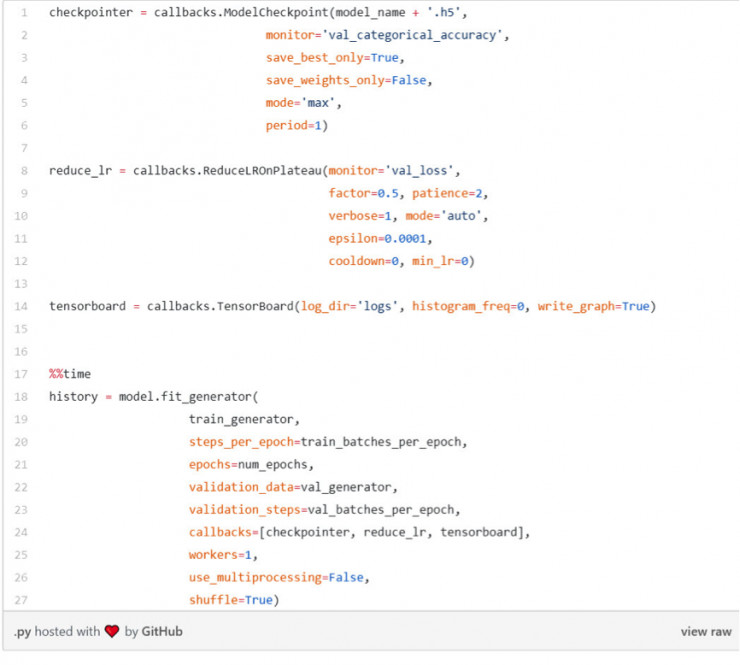
Task: Click the 'ModelCheckpoint' class name
Action: [x=276, y=13]
